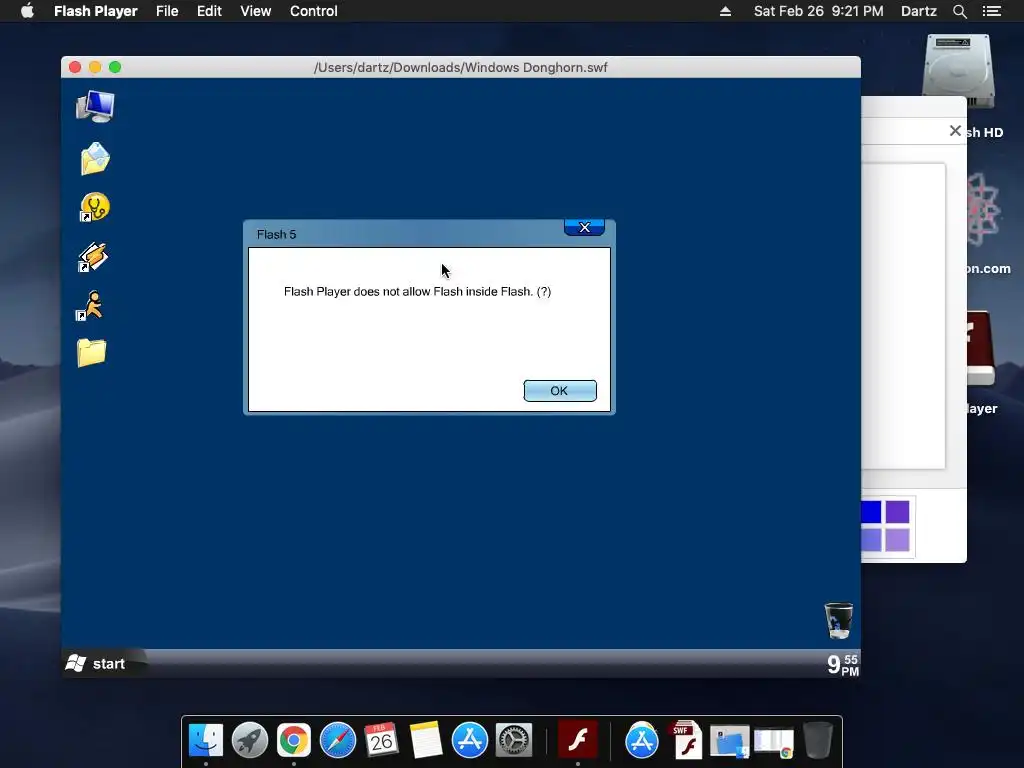The width and height of the screenshot is (1024, 768).
Task: Click the 9:55 PM taskbar clock
Action: click(x=842, y=664)
